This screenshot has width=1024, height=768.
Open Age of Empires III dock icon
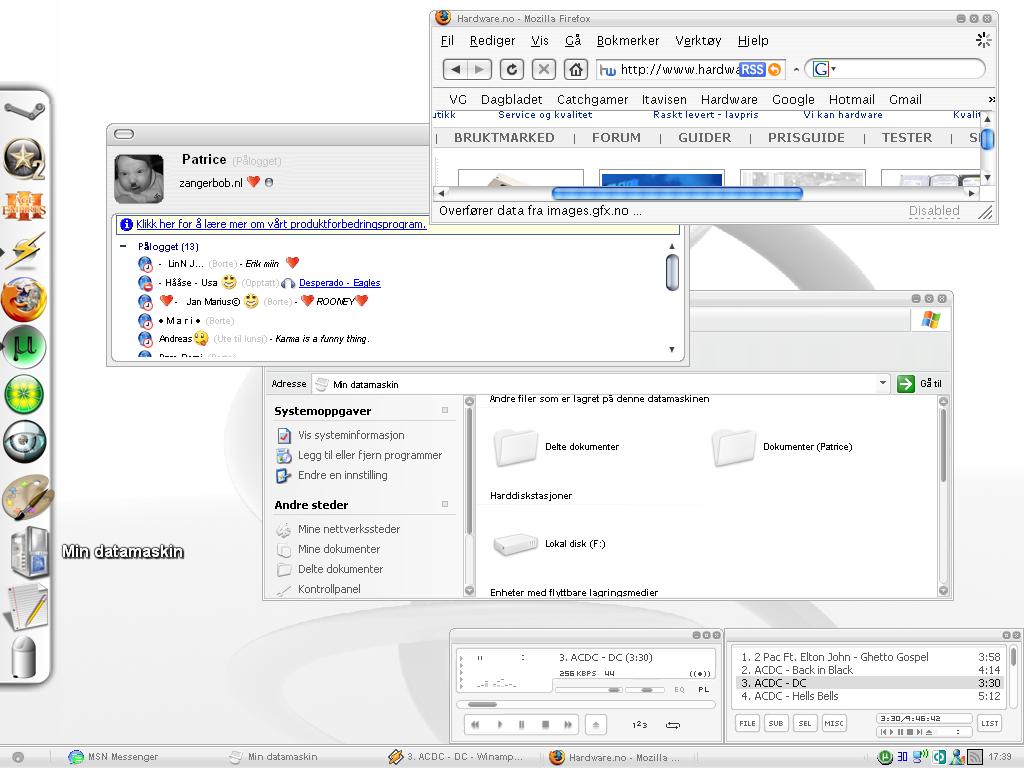click(24, 206)
